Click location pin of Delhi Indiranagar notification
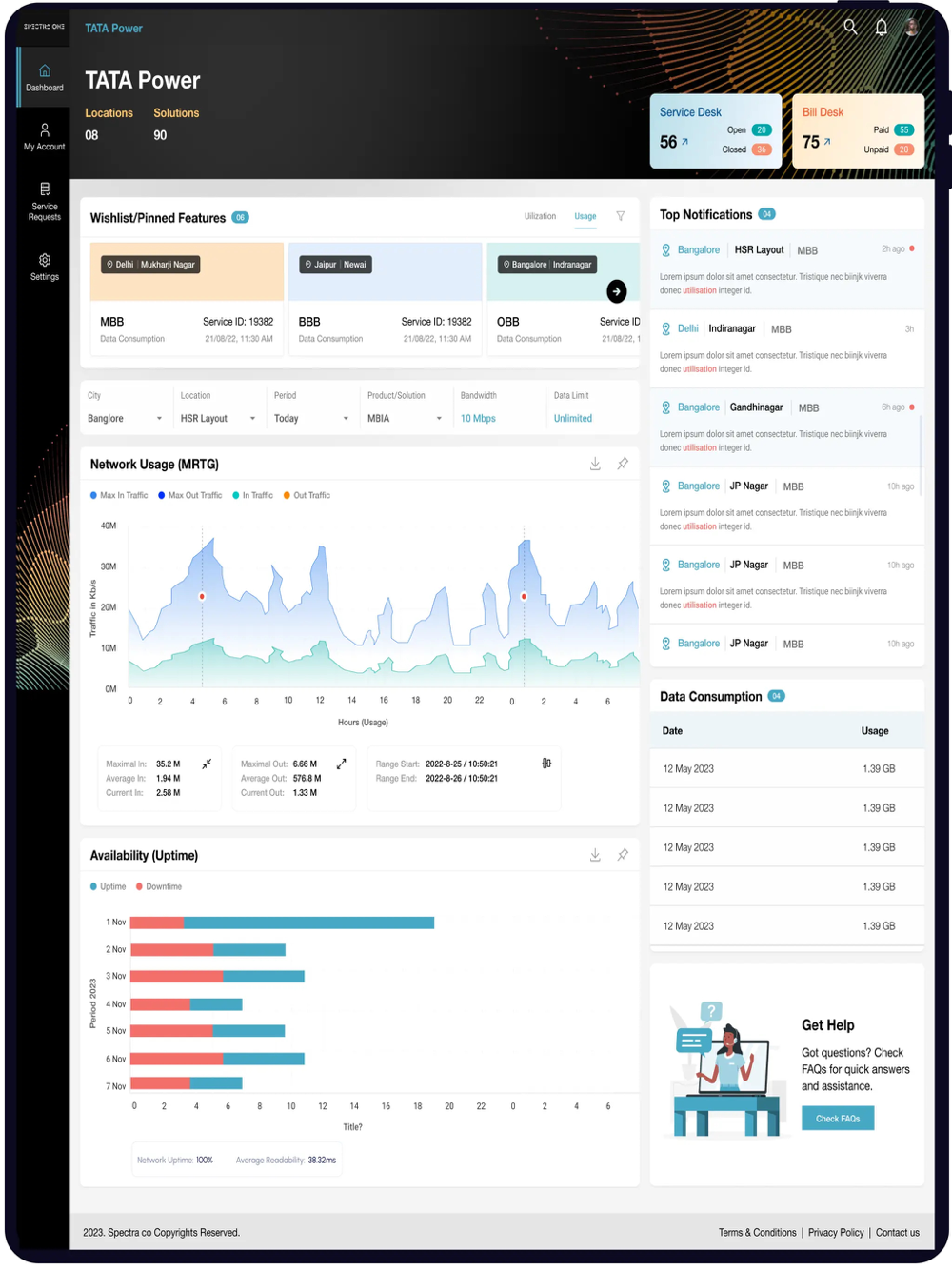 click(666, 328)
